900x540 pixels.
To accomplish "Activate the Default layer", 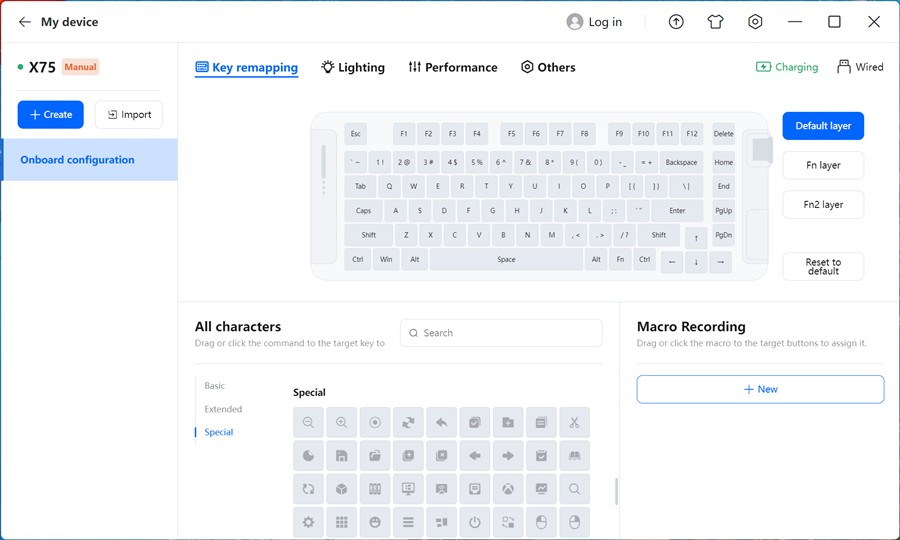I will tap(823, 126).
